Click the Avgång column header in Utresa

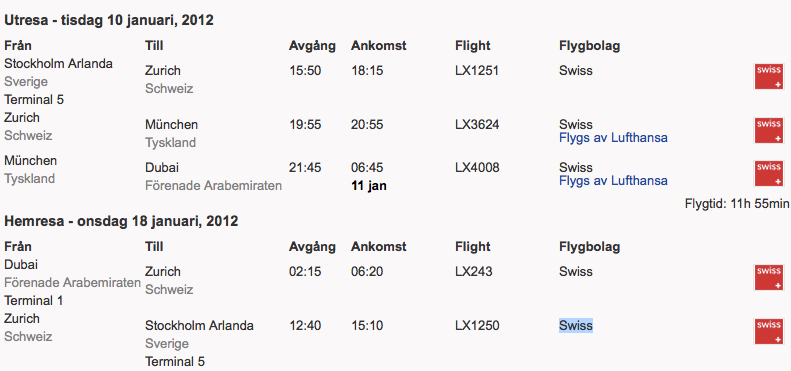pyautogui.click(x=312, y=46)
